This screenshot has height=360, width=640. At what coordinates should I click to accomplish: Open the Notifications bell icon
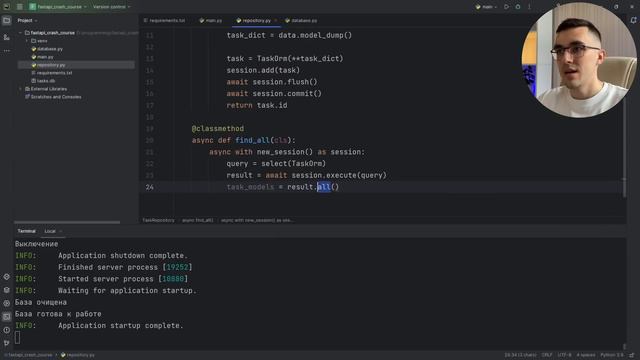[x=633, y=20]
